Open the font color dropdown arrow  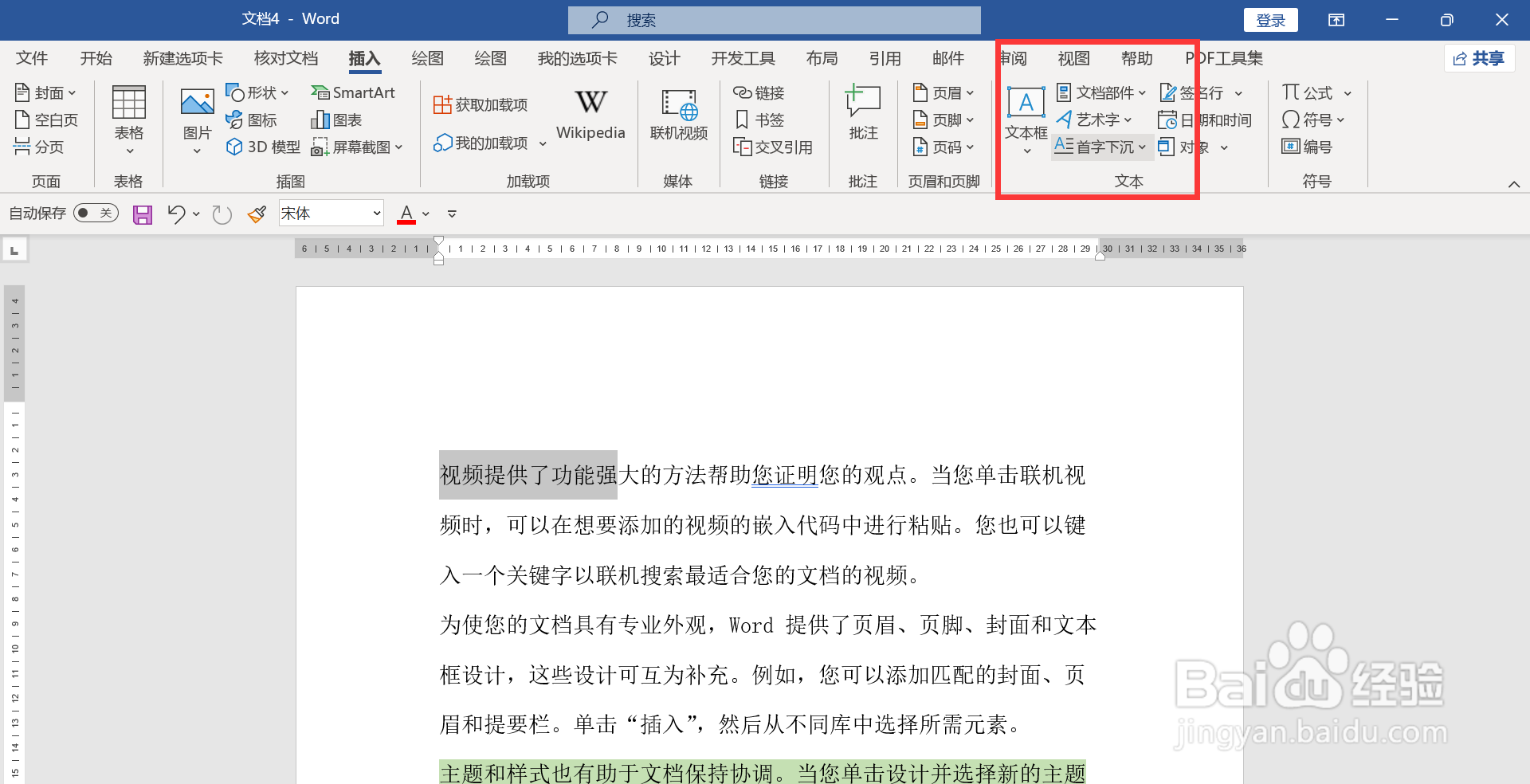426,214
